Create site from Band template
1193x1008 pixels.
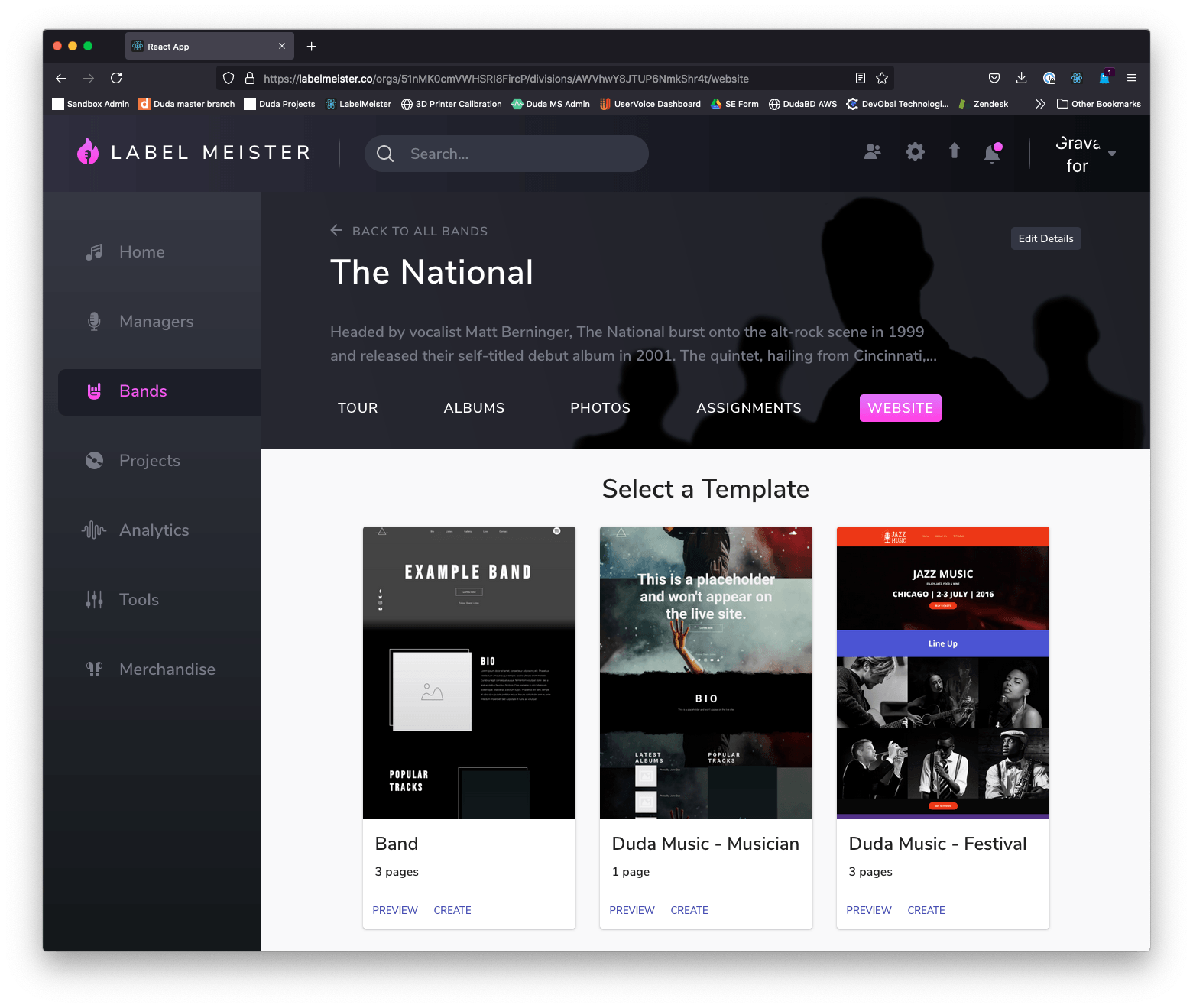pos(452,910)
